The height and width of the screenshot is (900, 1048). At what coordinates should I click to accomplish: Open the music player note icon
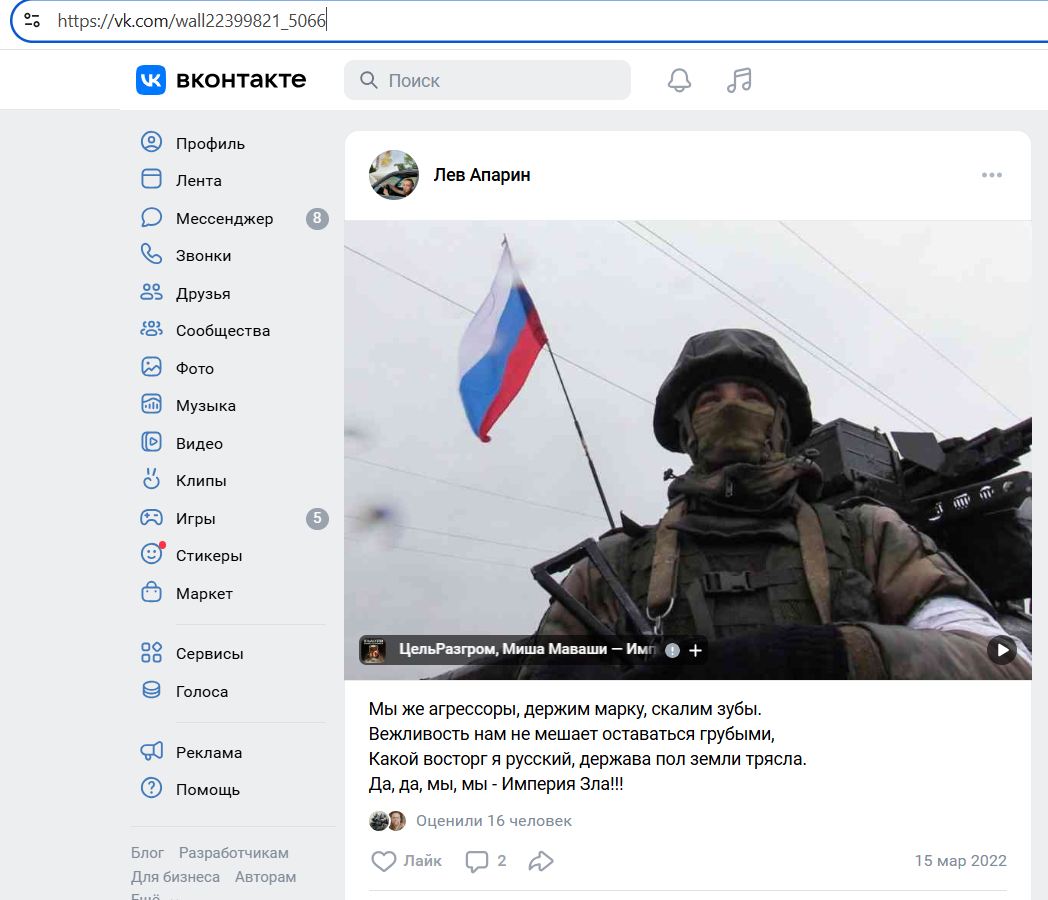click(x=739, y=81)
